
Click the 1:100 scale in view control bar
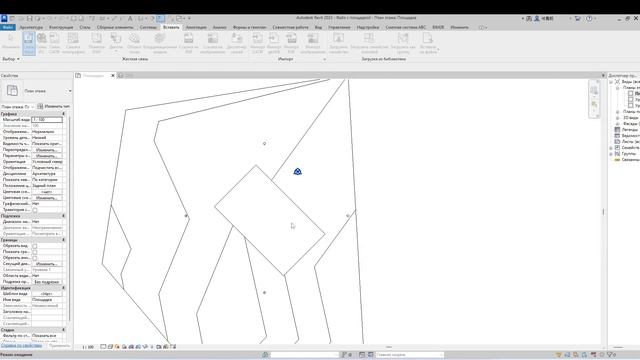coord(88,347)
